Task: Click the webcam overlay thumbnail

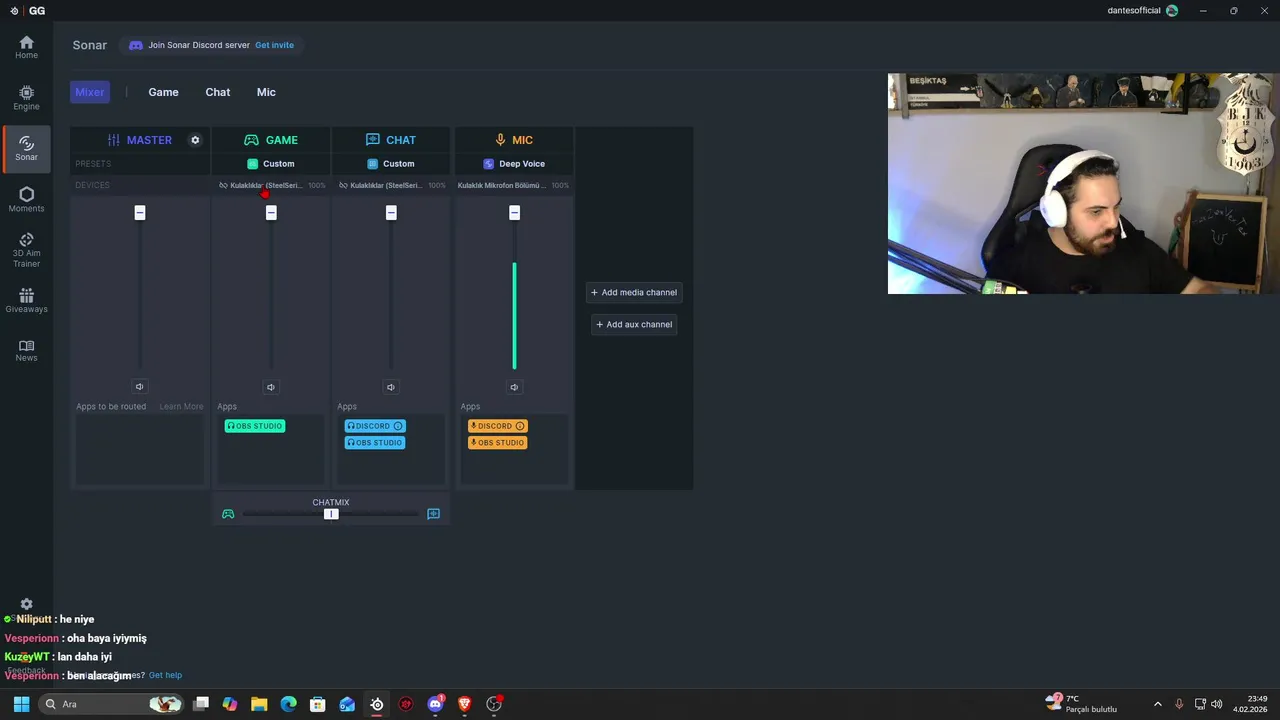Action: tap(1084, 184)
